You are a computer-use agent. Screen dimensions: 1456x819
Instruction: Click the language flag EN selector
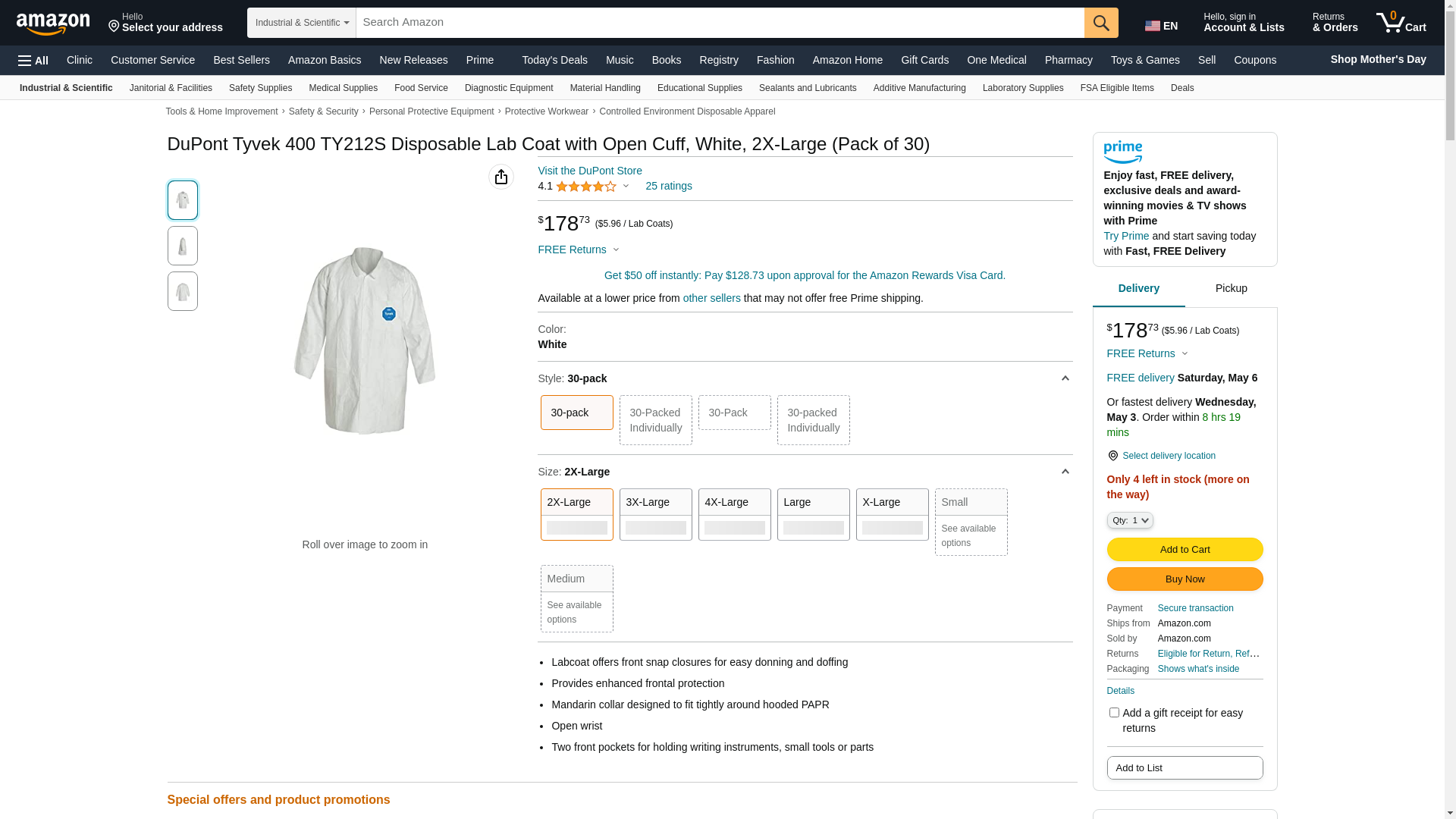tap(1161, 26)
